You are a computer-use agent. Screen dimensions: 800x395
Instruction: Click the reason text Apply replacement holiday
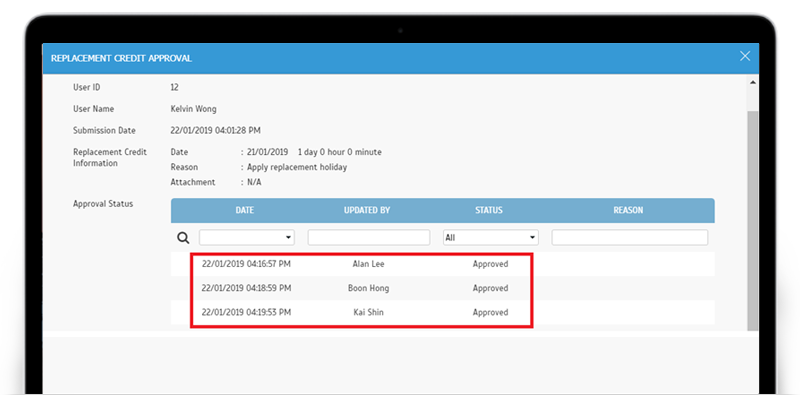(x=297, y=167)
